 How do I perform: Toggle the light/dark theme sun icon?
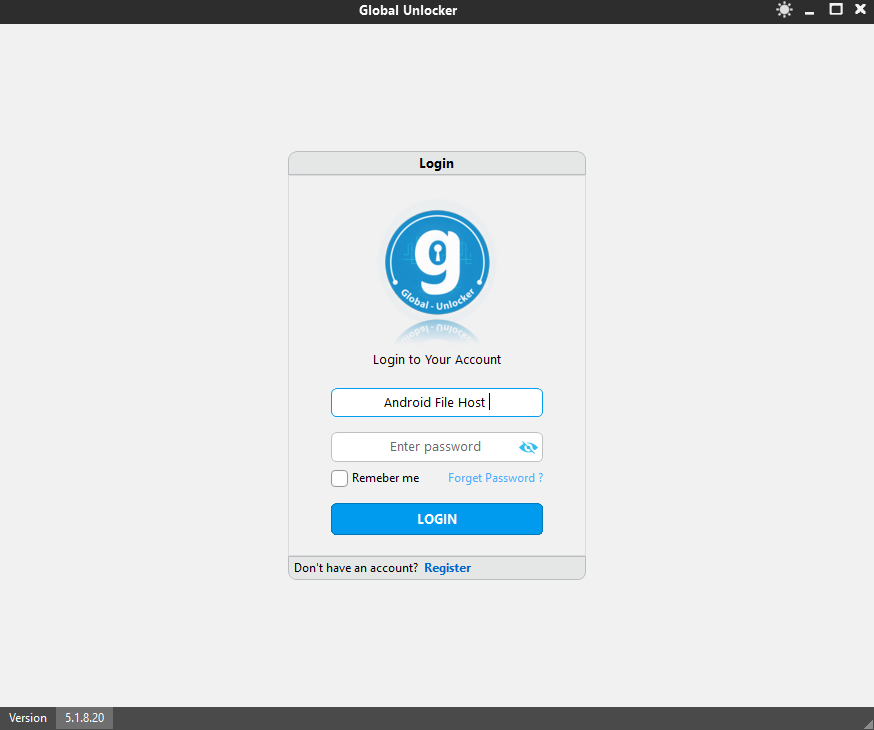coord(784,10)
